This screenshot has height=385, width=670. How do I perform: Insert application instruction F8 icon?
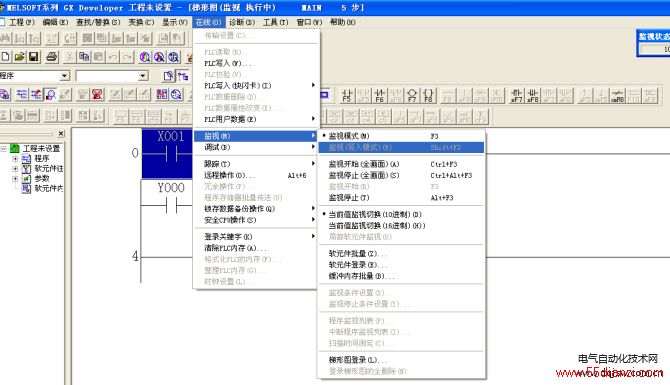428,95
